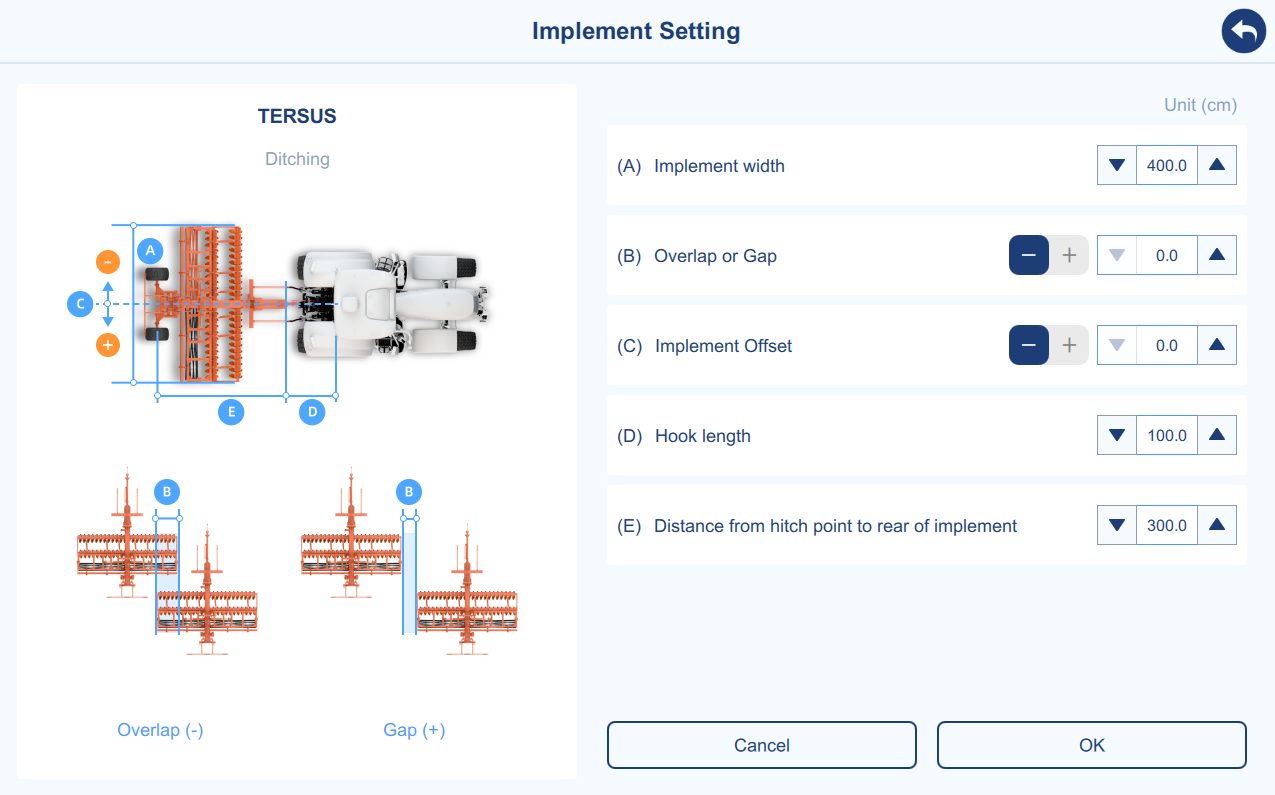Decrease Hook length with the down arrow

1117,435
